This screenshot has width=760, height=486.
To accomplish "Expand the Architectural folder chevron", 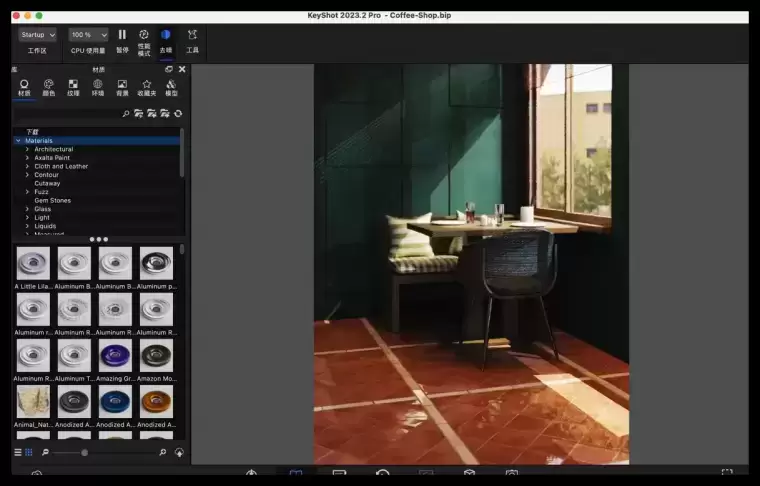I will [x=27, y=149].
